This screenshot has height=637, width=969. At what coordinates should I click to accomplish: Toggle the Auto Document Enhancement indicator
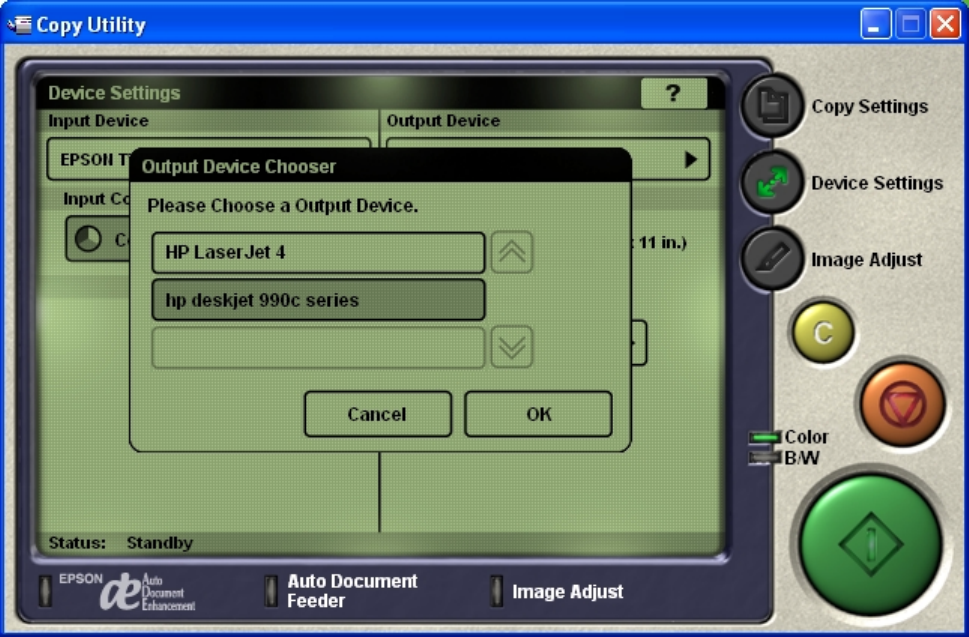45,591
